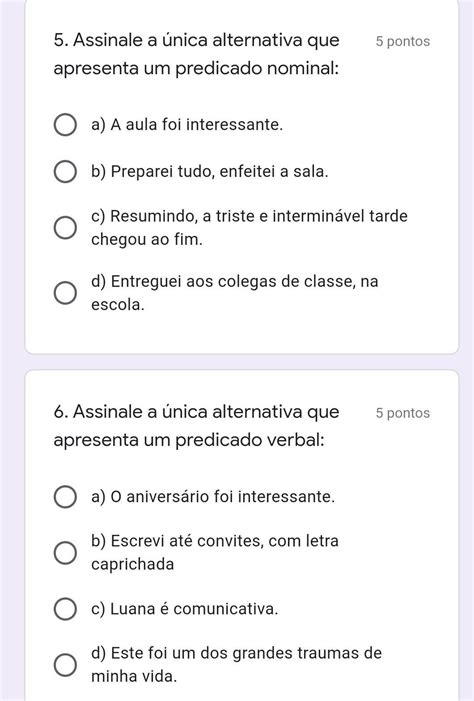Click the label 'Entreguei aos colegas de classe, na escola.'
This screenshot has width=474, height=701.
point(235,293)
